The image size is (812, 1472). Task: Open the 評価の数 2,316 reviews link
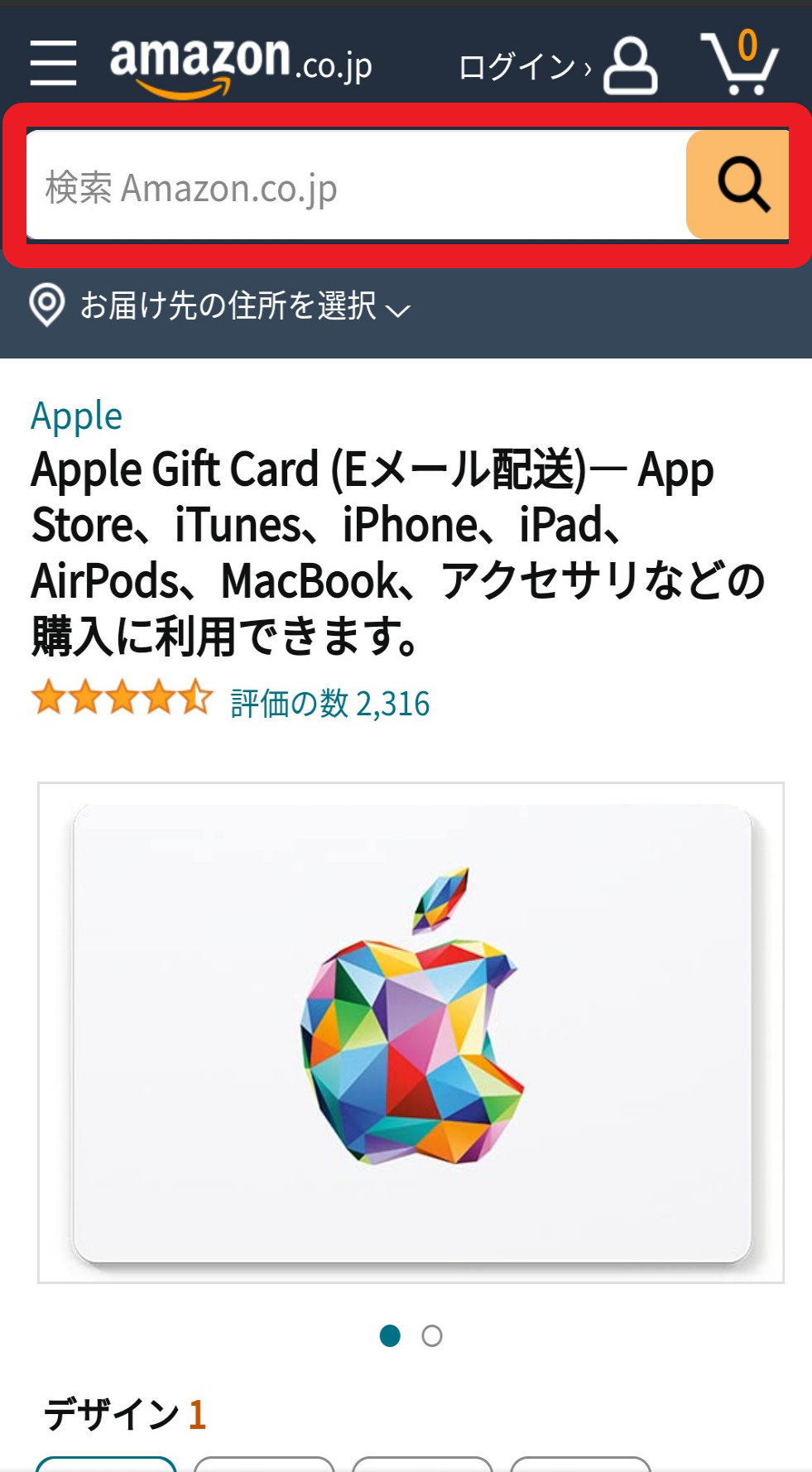coord(330,704)
